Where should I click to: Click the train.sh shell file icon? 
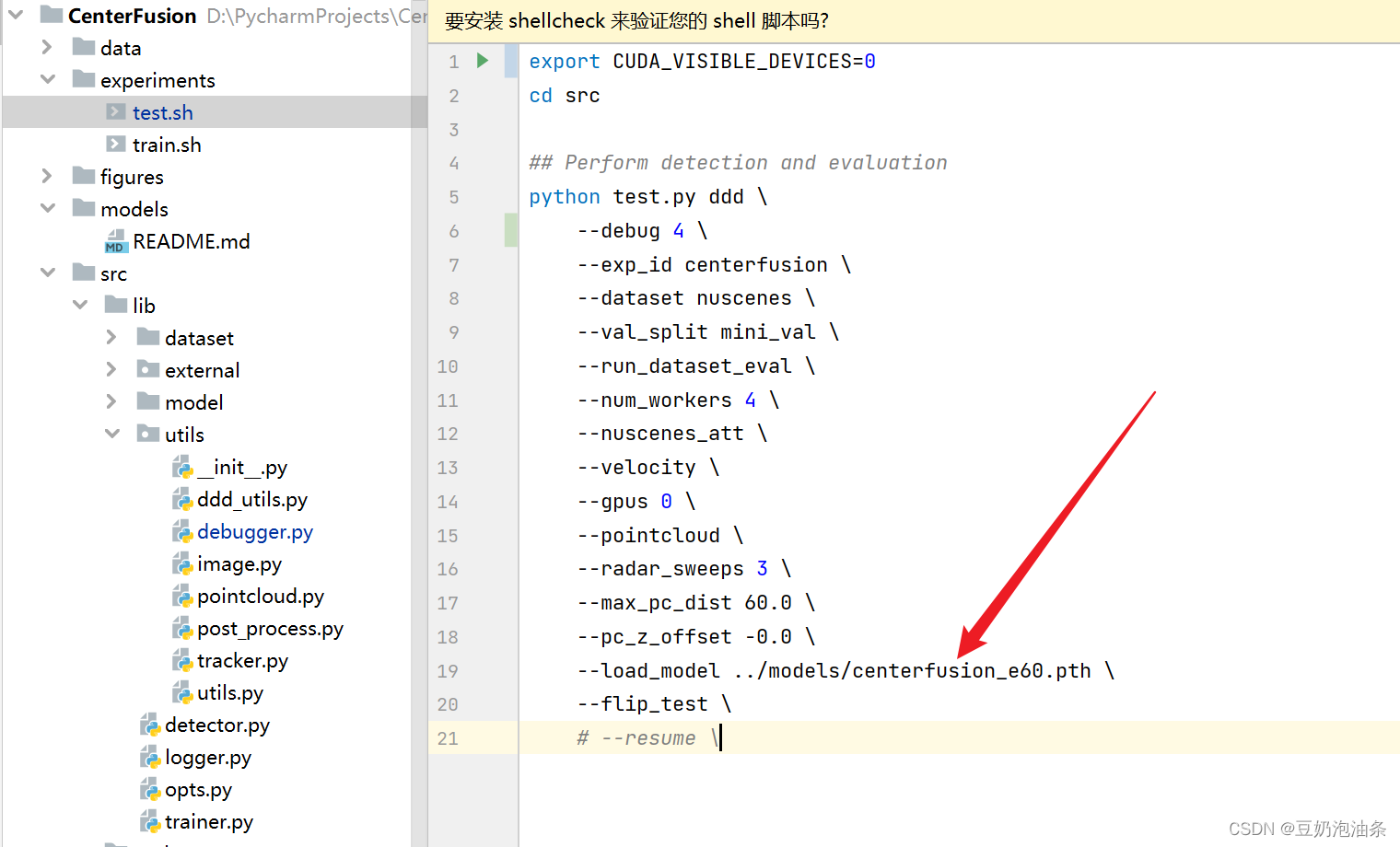(116, 144)
